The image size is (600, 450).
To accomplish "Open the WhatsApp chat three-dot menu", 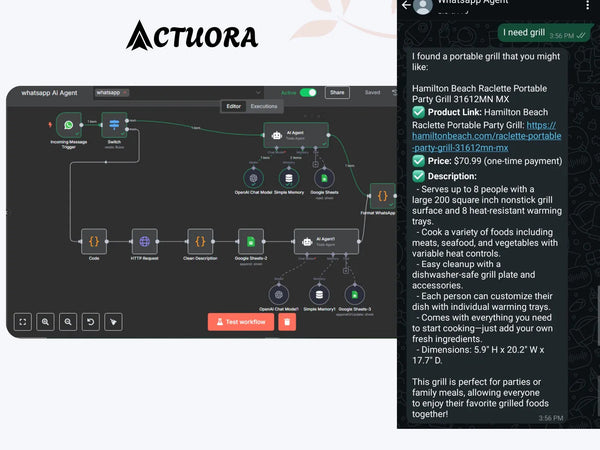I will pos(587,5).
